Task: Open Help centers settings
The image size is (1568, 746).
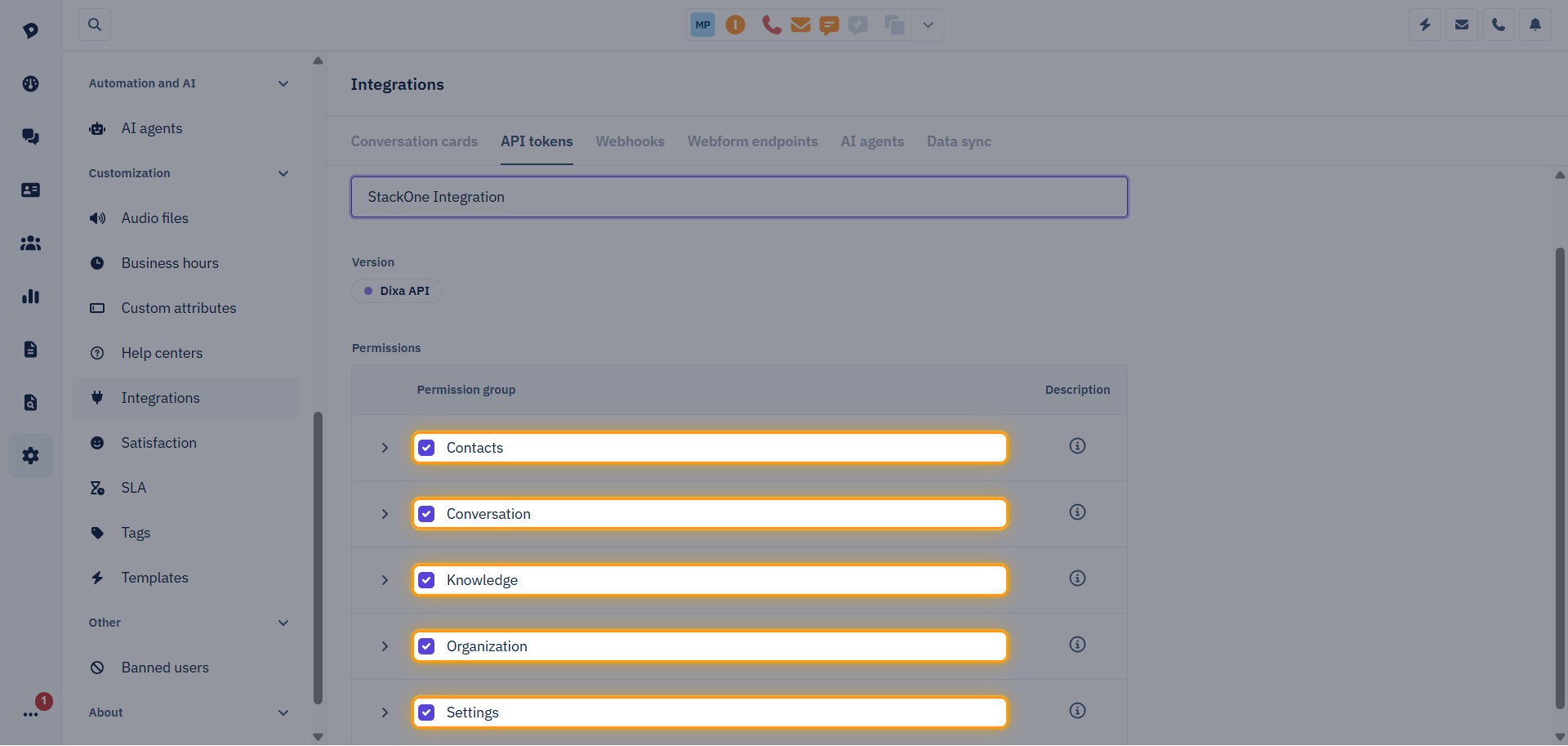Action: (186, 353)
